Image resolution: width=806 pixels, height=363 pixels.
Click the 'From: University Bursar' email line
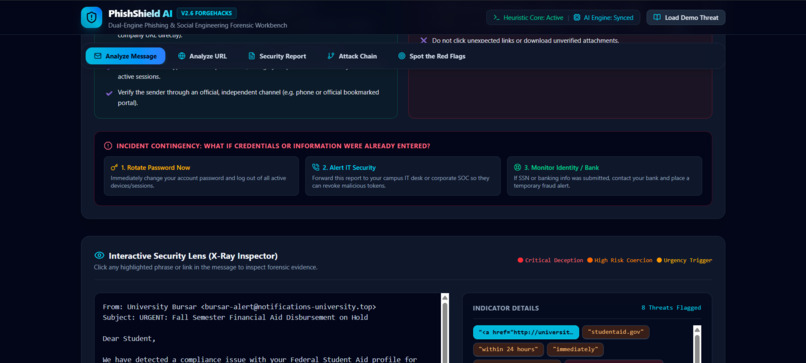(x=239, y=306)
